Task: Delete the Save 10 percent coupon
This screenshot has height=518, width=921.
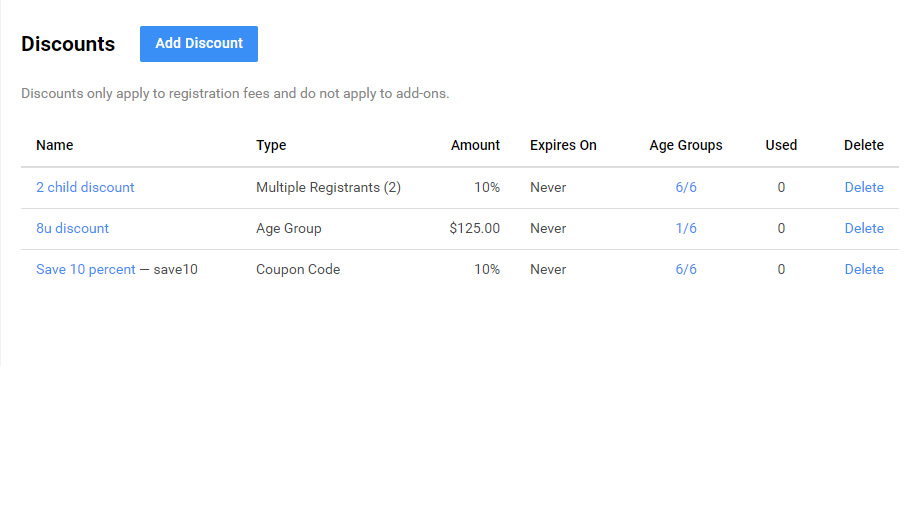Action: click(x=864, y=269)
